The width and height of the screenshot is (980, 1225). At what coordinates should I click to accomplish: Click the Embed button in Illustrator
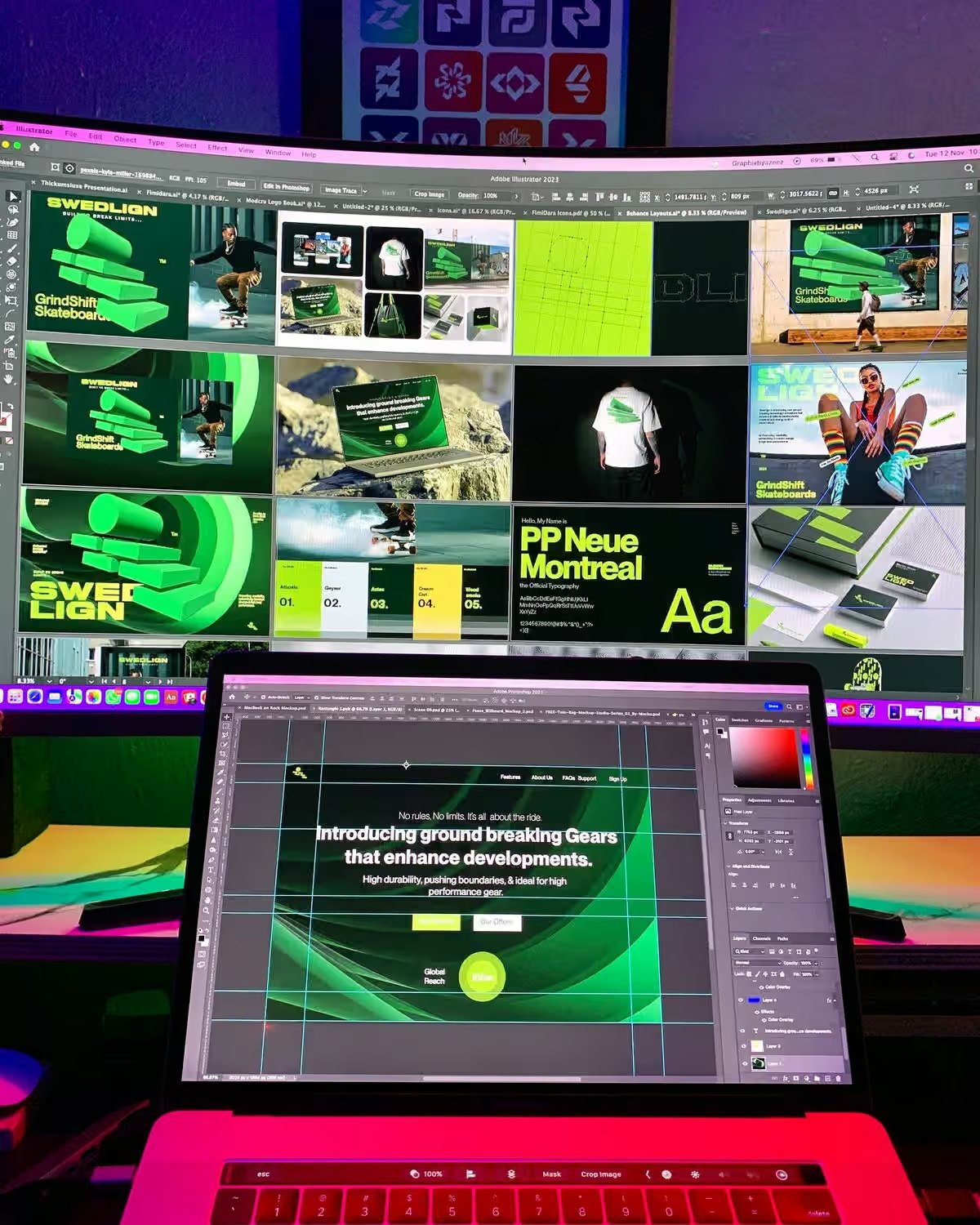[236, 184]
